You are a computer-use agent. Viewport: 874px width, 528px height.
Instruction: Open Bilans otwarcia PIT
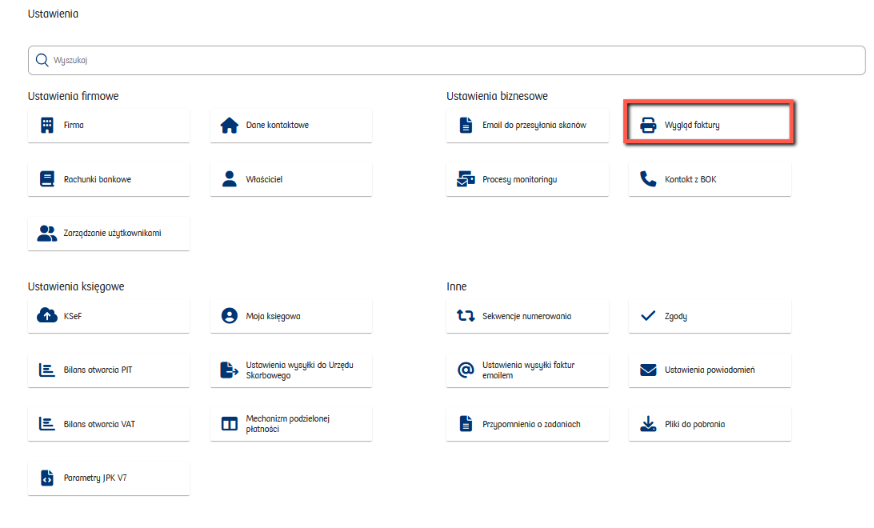pos(109,370)
